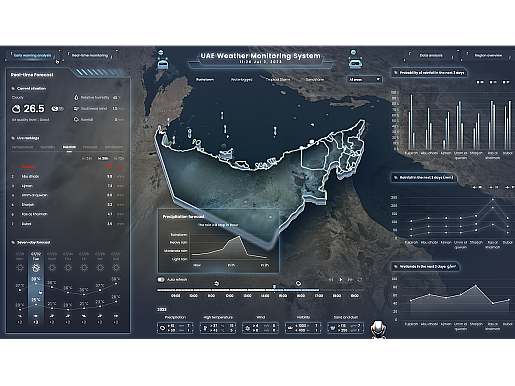The height and width of the screenshot is (386, 515).
Task: Select the second-ranked rainfall row
Action: (68, 176)
